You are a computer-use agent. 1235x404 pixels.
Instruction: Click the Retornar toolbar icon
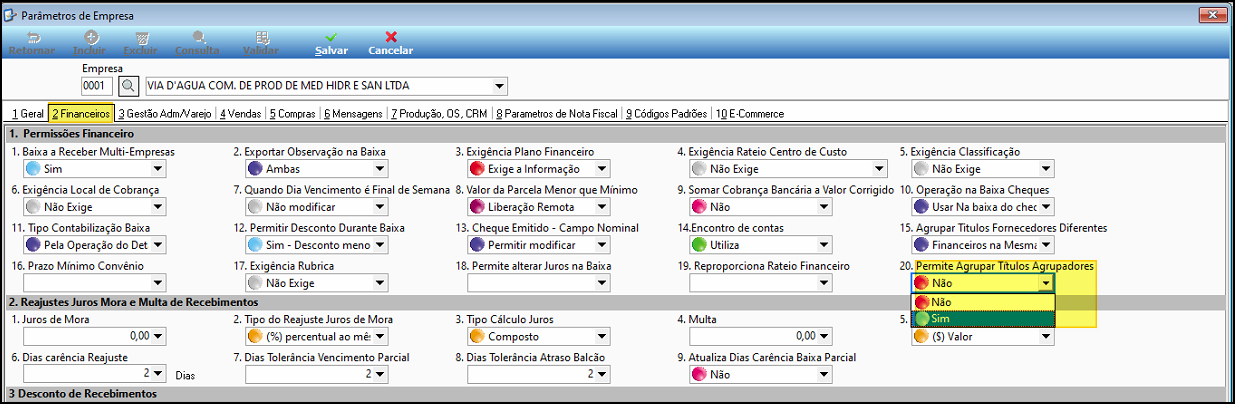pyautogui.click(x=32, y=42)
